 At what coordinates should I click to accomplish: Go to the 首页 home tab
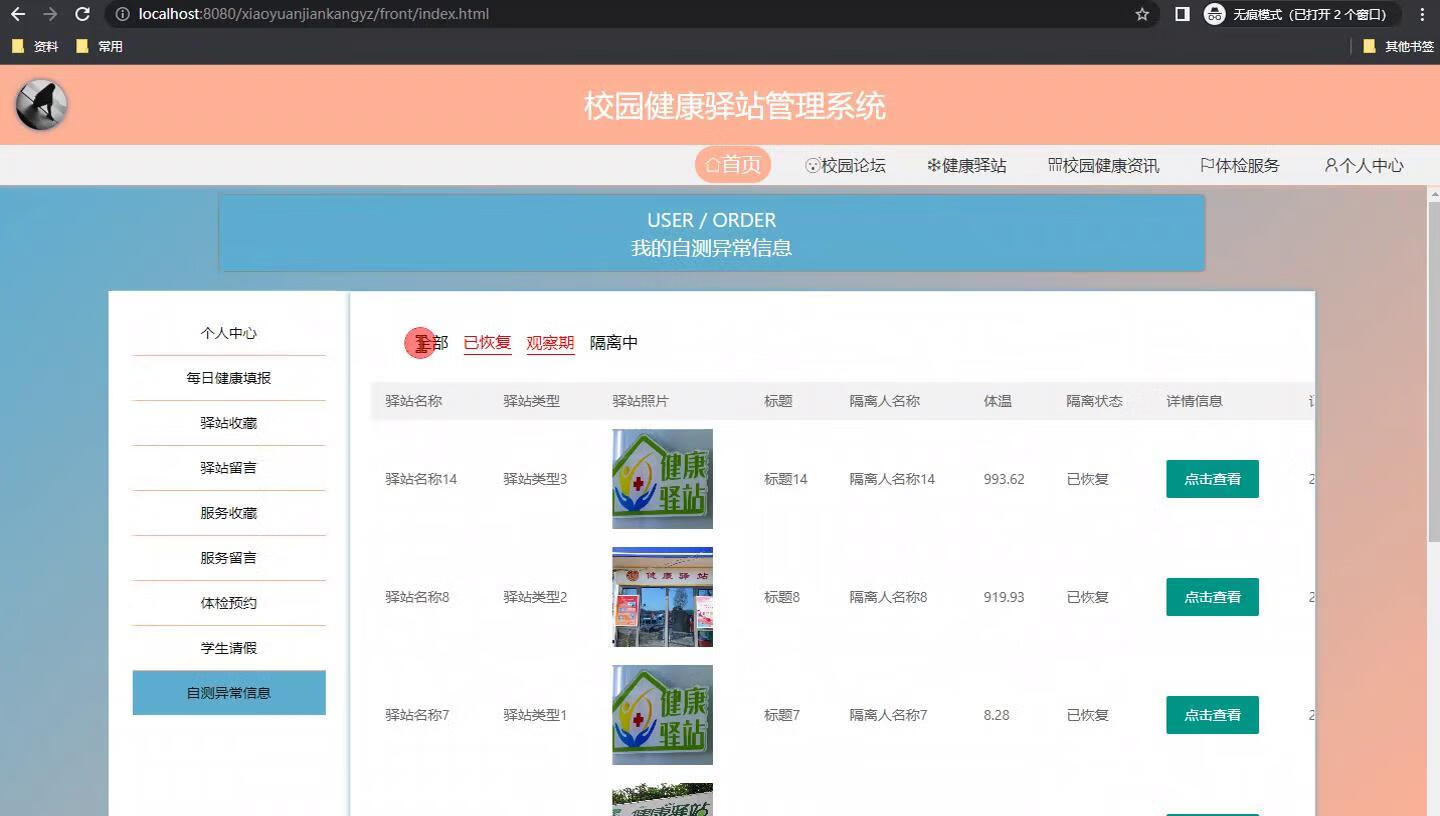click(733, 165)
